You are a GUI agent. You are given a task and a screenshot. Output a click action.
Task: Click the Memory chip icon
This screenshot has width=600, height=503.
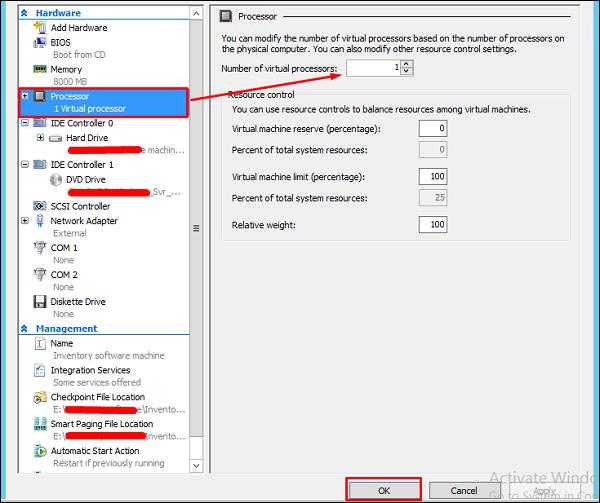pyautogui.click(x=40, y=69)
